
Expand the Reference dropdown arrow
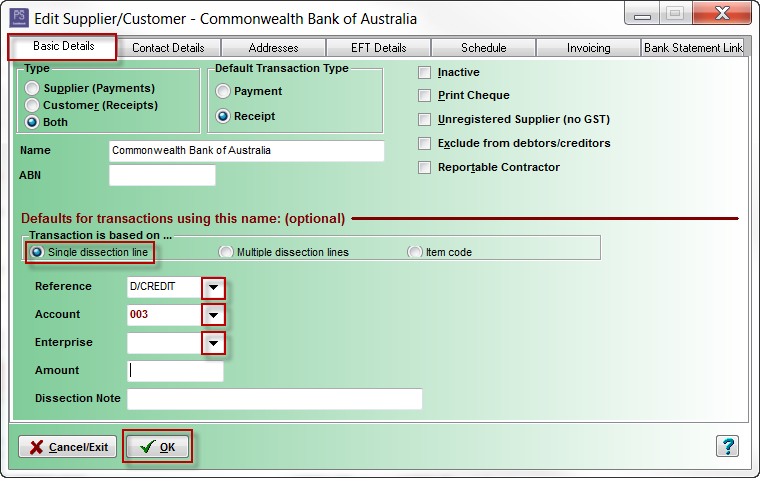pos(213,287)
